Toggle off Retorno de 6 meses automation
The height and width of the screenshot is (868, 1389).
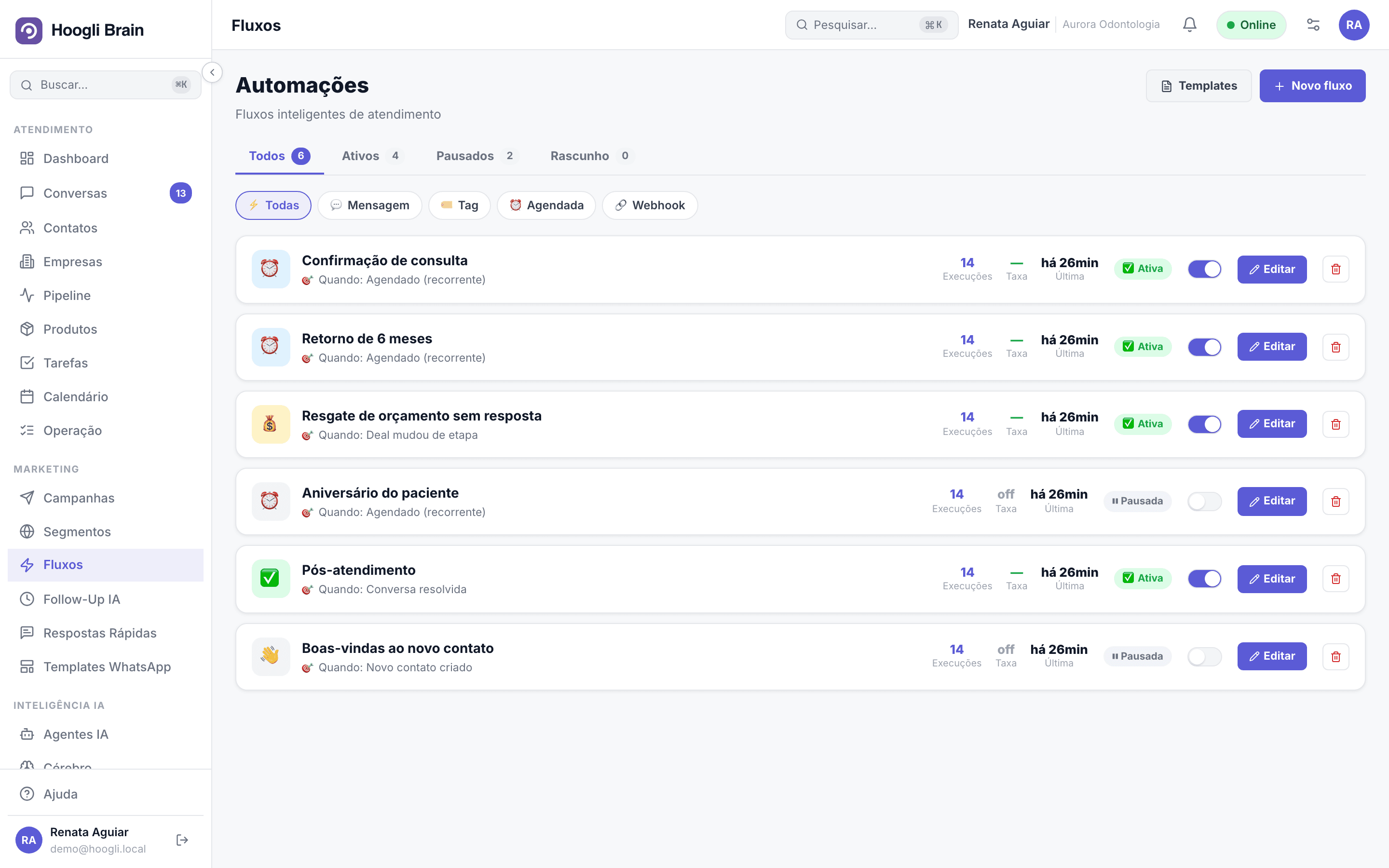(x=1204, y=347)
